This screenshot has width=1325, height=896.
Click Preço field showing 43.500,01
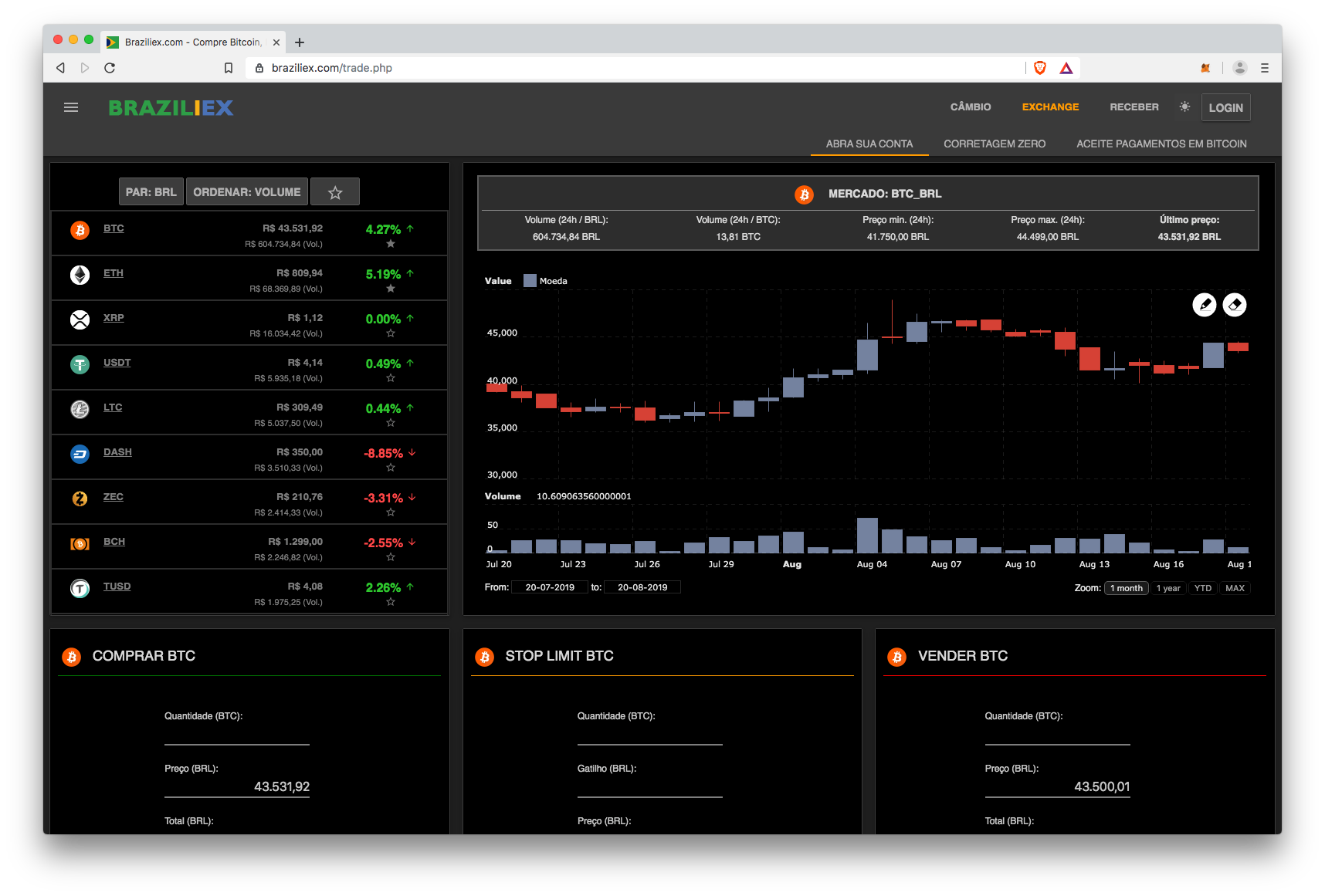pyautogui.click(x=1058, y=787)
